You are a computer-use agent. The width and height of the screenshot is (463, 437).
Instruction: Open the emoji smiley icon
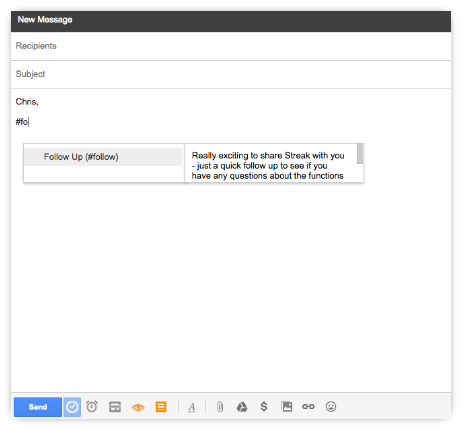tap(331, 406)
